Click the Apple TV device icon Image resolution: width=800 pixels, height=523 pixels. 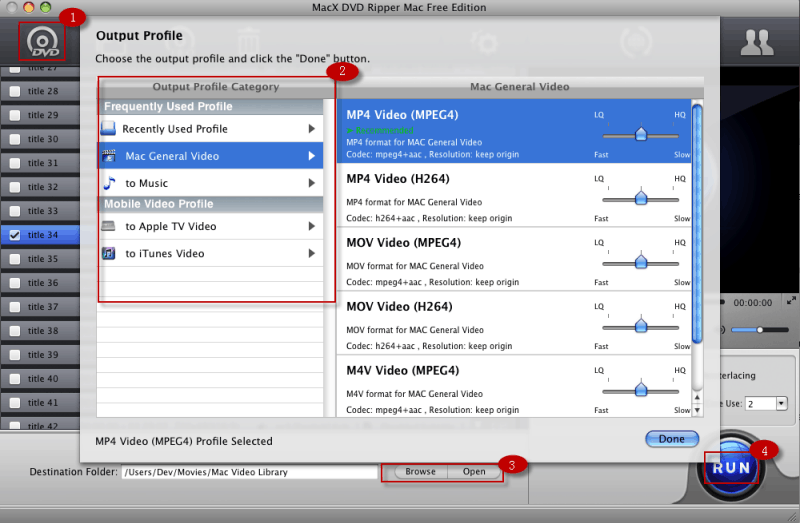[108, 226]
